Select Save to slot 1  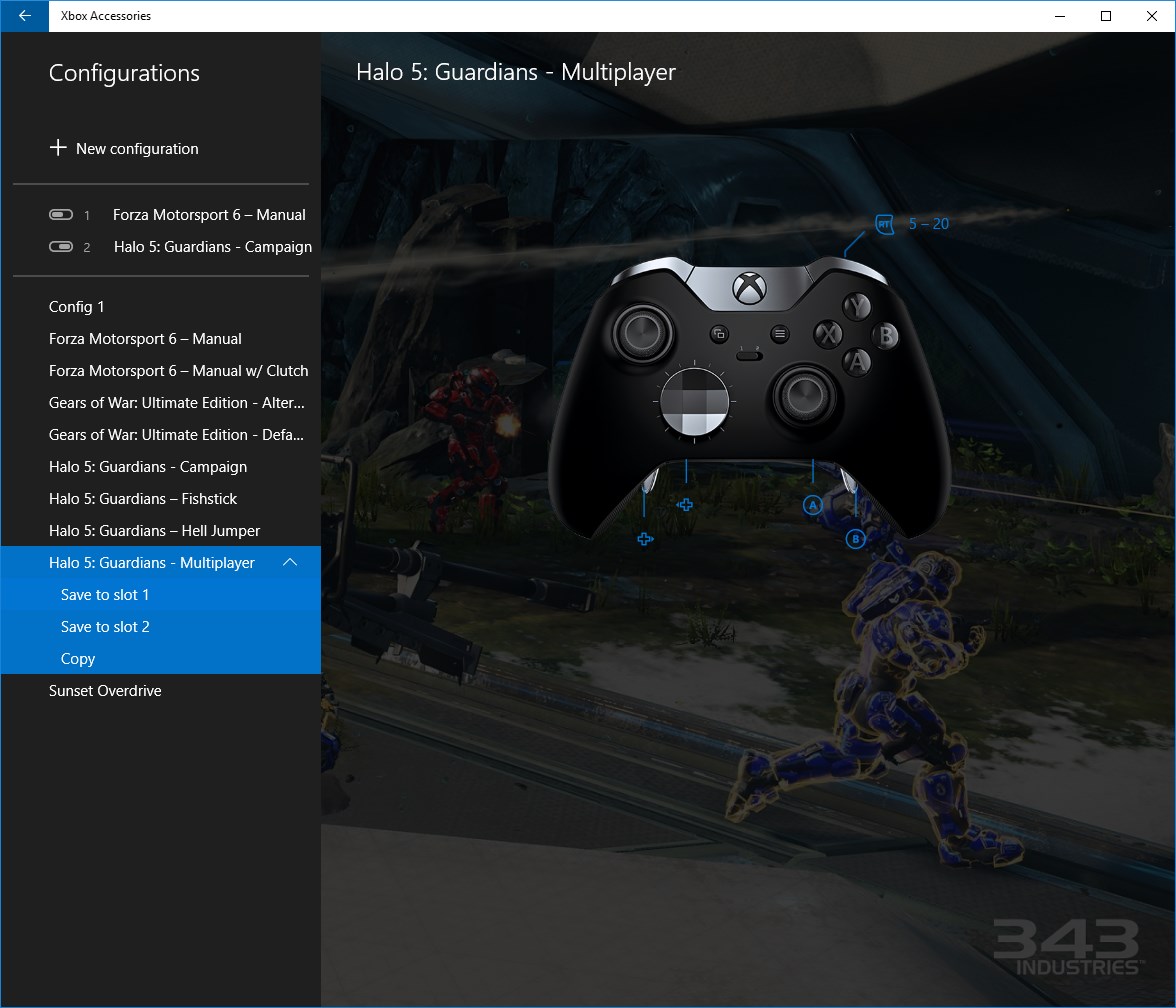tap(160, 595)
